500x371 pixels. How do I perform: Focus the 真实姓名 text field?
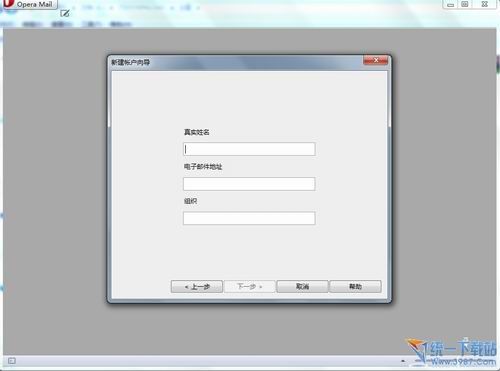(249, 149)
